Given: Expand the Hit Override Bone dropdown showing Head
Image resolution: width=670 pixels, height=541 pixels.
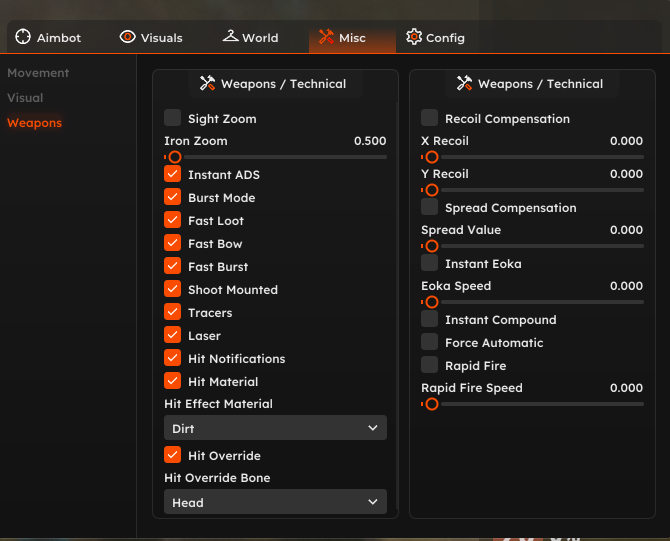Looking at the screenshot, I should click(x=276, y=502).
